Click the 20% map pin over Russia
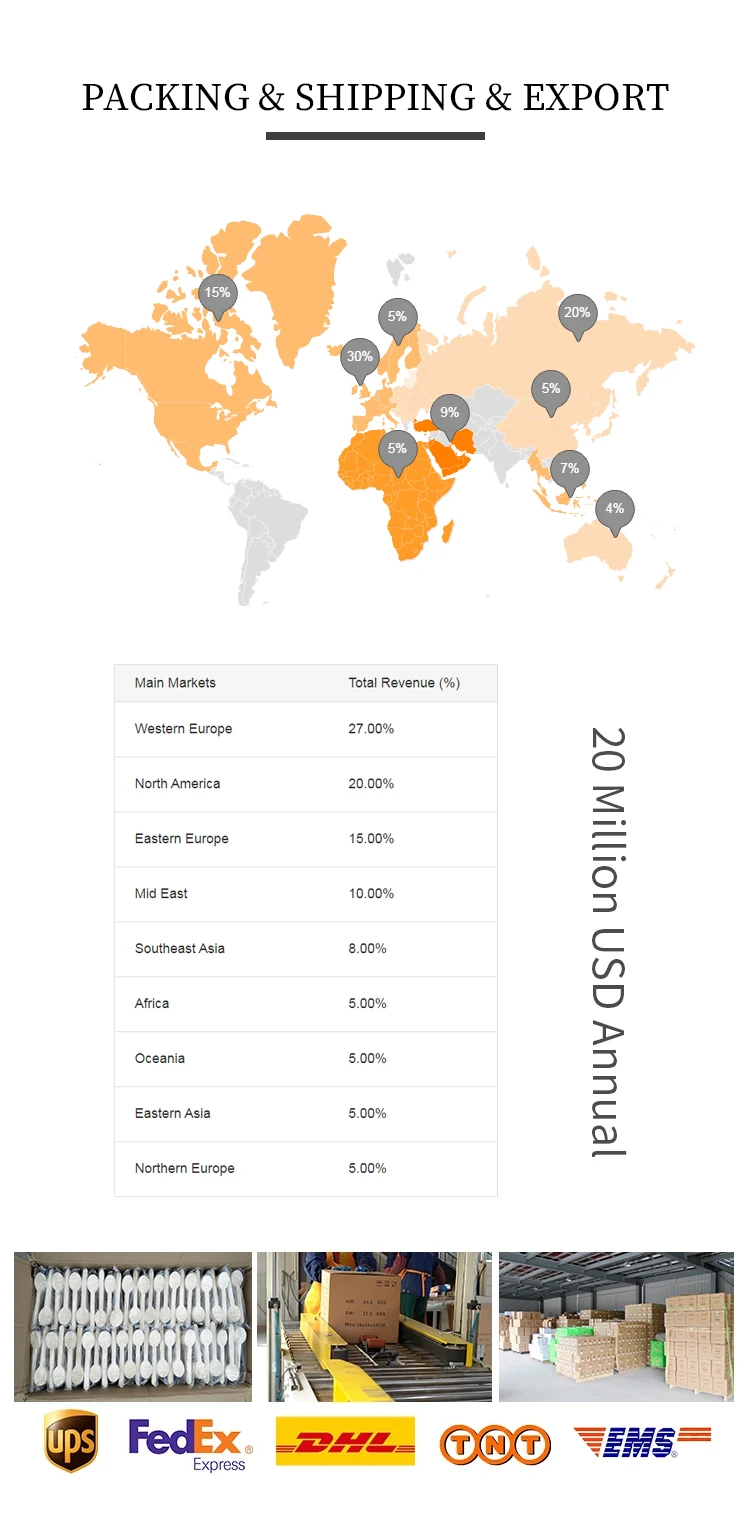 (577, 313)
